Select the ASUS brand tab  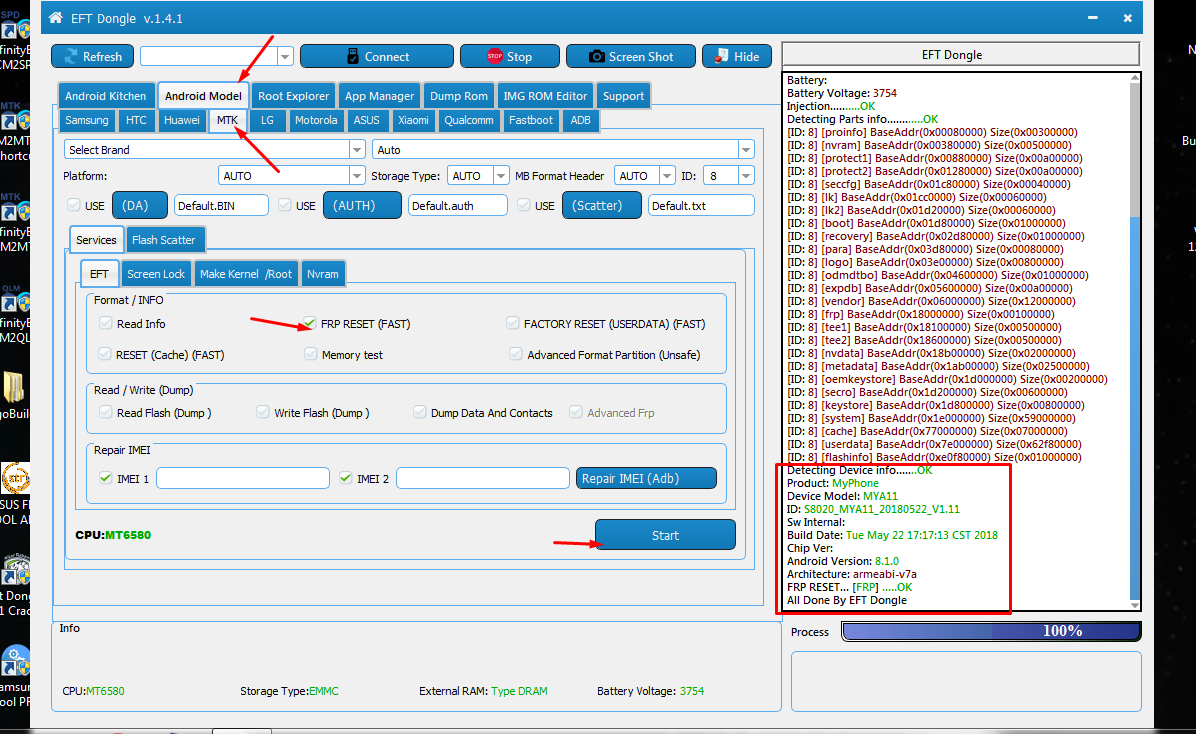366,121
